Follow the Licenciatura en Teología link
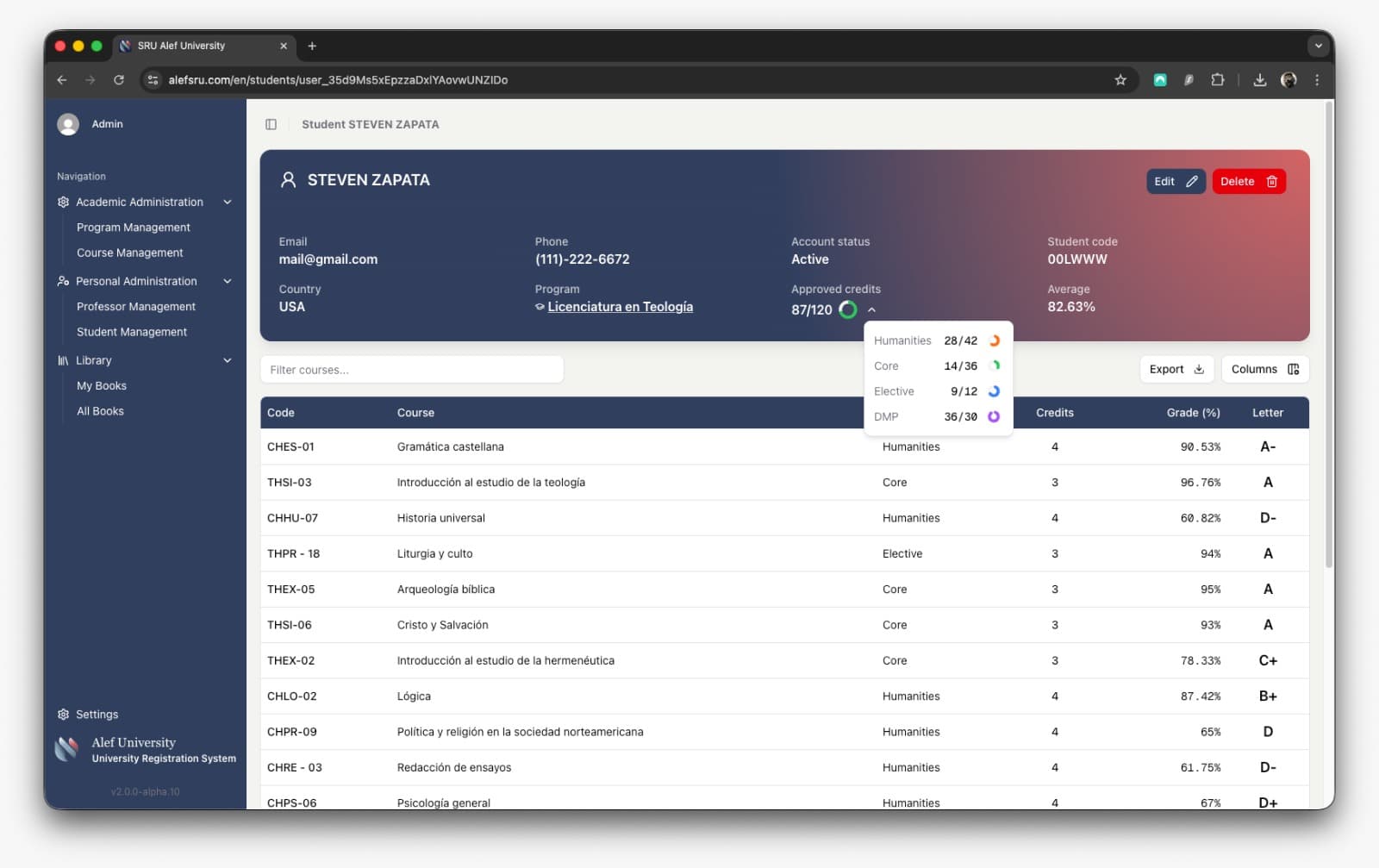The height and width of the screenshot is (868, 1379). point(620,307)
